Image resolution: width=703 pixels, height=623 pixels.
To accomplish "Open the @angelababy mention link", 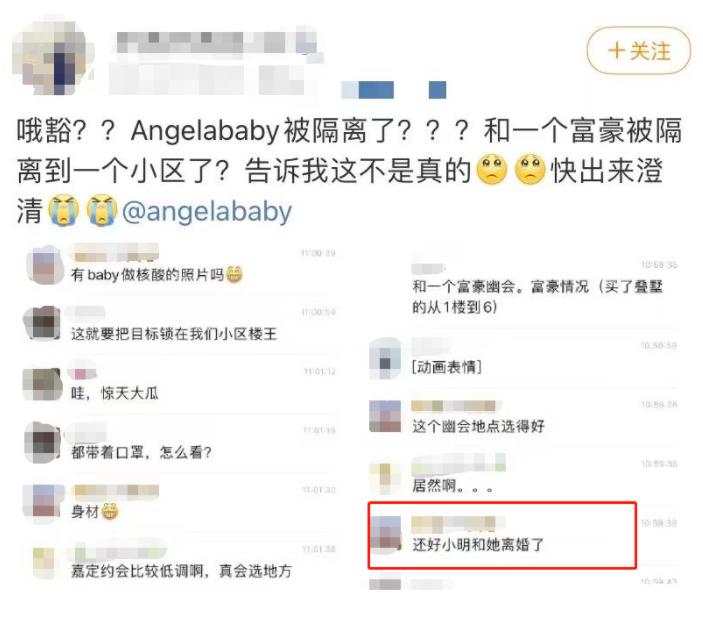I will (x=207, y=212).
